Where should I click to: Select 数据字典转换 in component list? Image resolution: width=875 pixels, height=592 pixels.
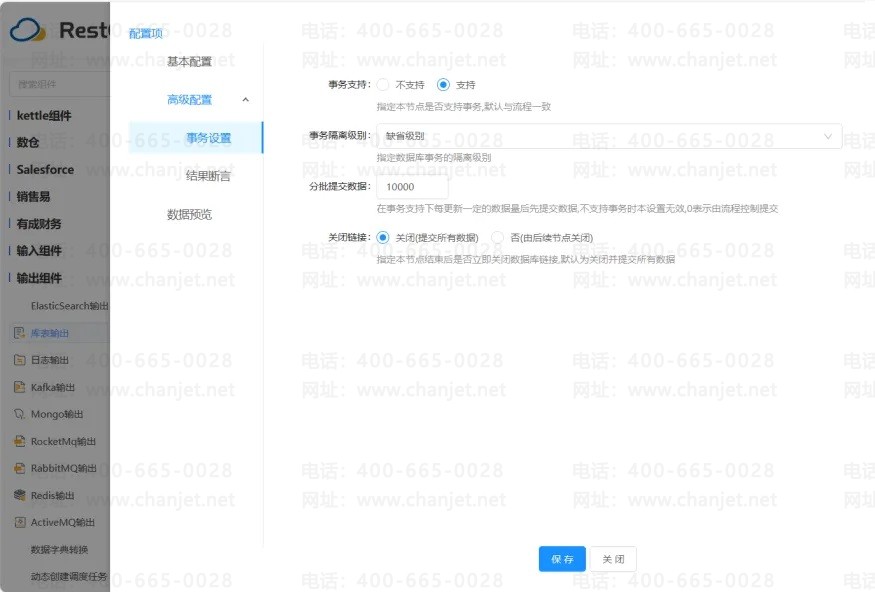[59, 550]
